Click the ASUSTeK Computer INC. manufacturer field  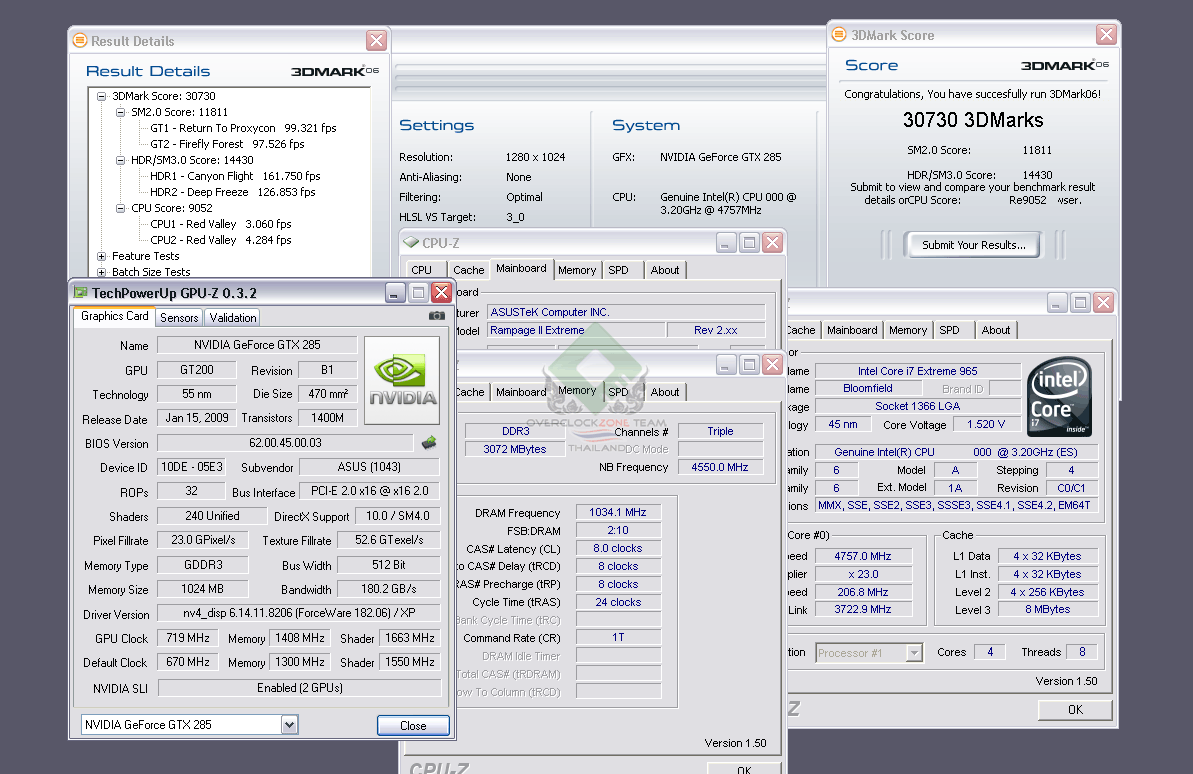625,312
